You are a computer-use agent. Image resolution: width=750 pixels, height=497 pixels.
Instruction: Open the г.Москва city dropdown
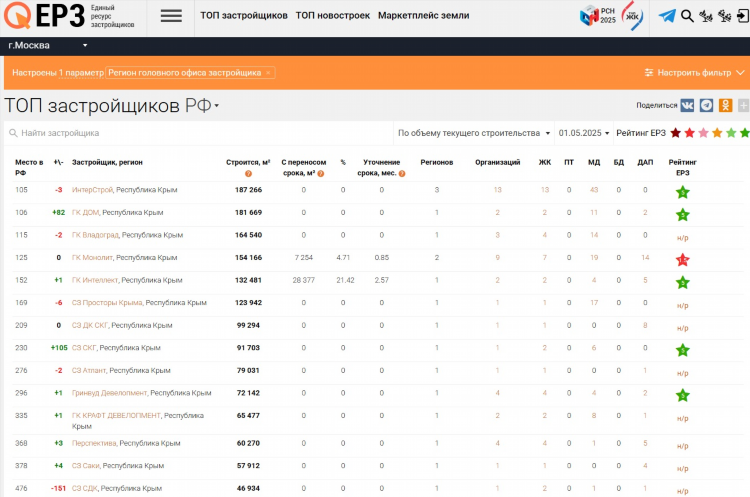pos(47,45)
